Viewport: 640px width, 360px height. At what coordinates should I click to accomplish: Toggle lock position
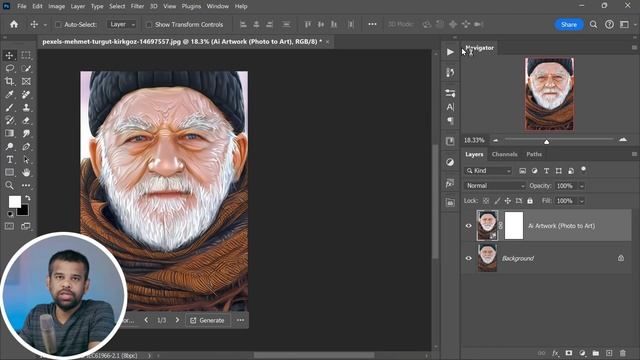point(508,201)
